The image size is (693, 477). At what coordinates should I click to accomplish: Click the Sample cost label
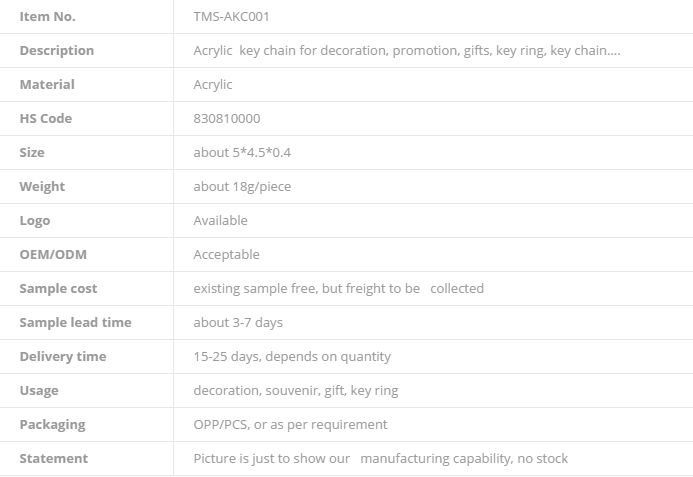[x=58, y=289]
